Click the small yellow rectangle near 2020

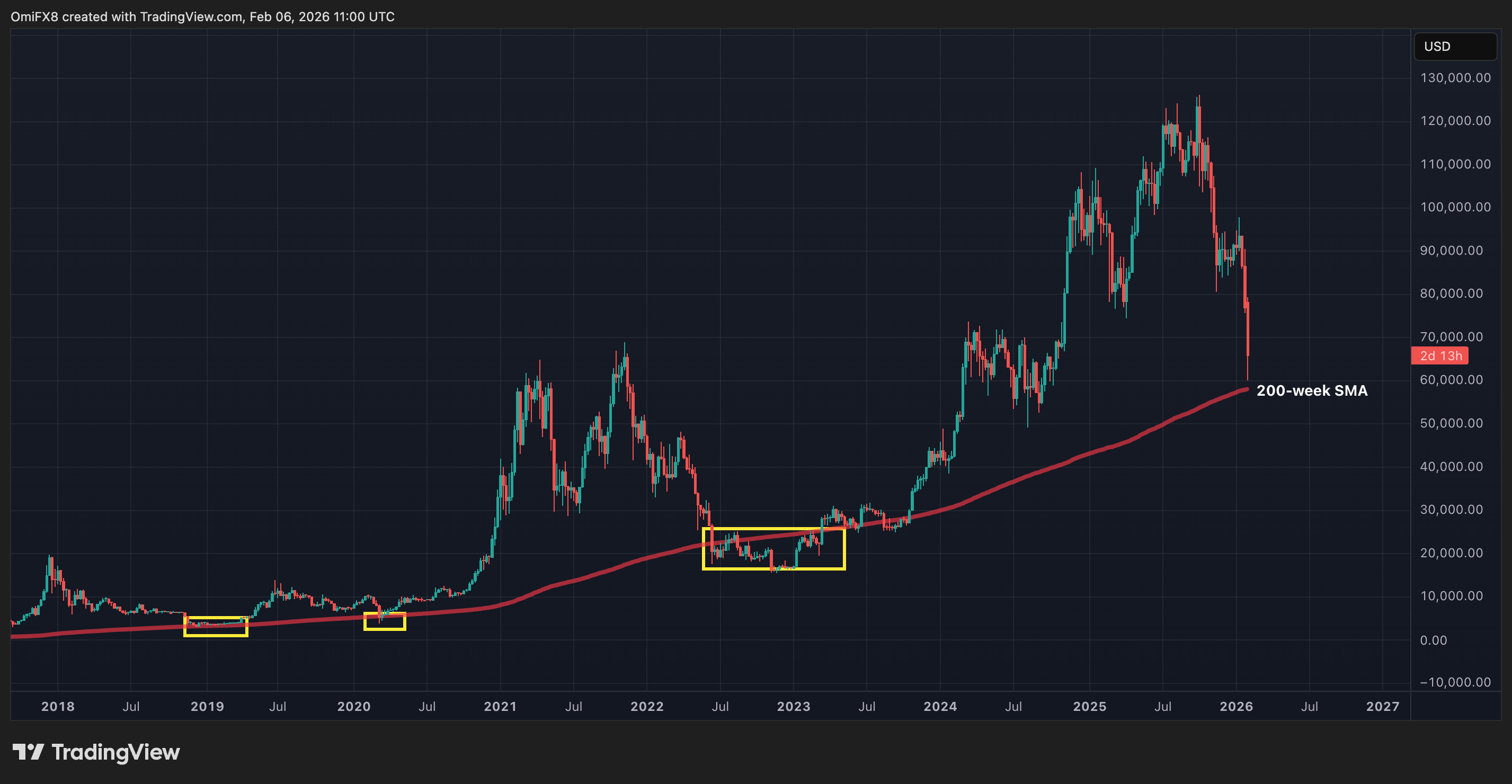[385, 621]
